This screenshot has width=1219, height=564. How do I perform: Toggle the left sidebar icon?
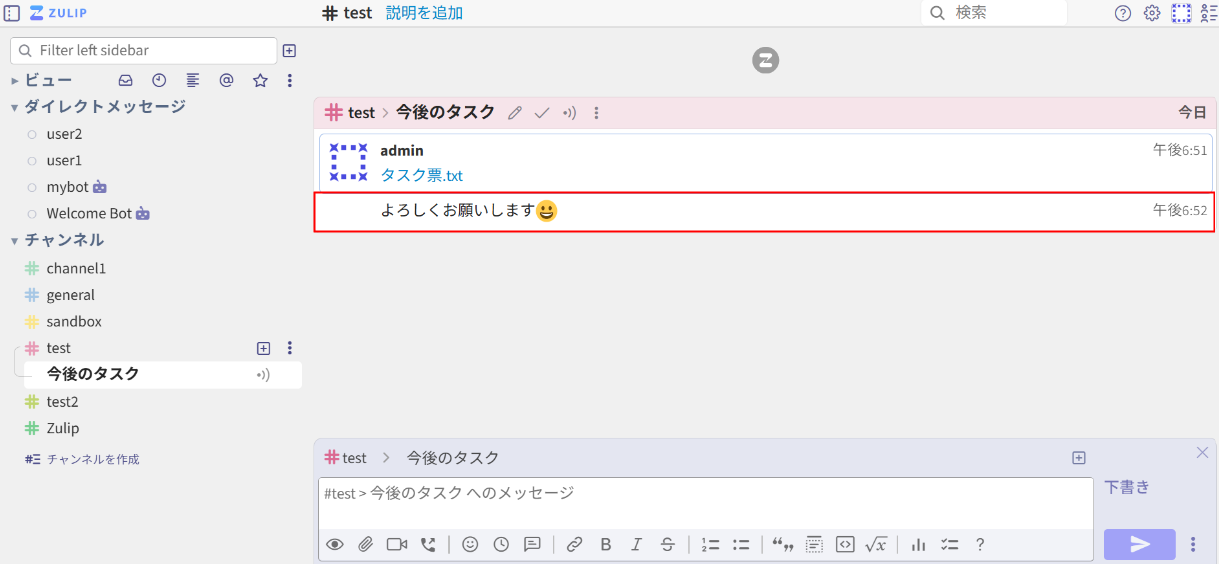[x=12, y=13]
